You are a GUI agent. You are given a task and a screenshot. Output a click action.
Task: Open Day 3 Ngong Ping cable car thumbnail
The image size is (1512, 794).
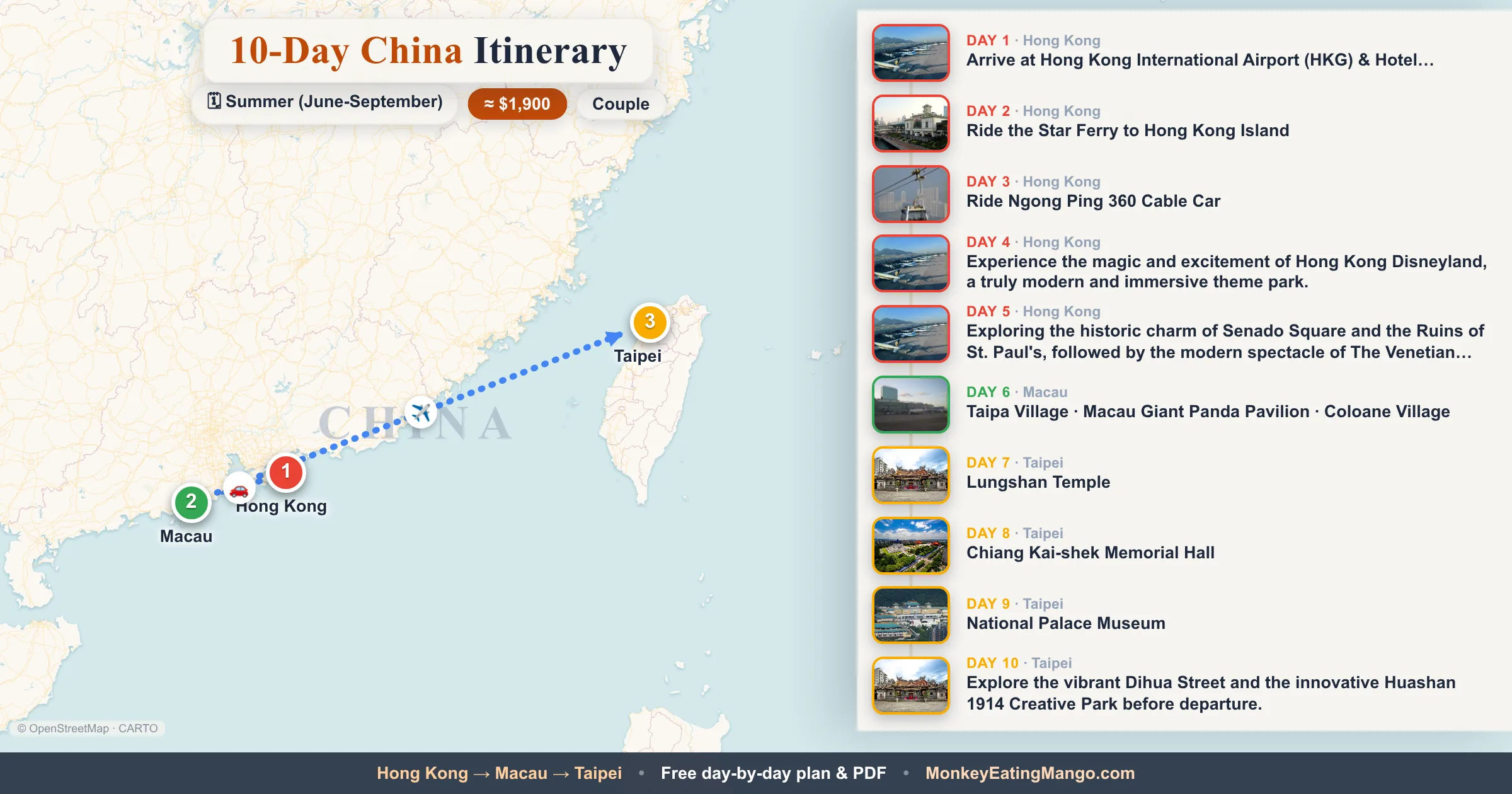tap(911, 194)
